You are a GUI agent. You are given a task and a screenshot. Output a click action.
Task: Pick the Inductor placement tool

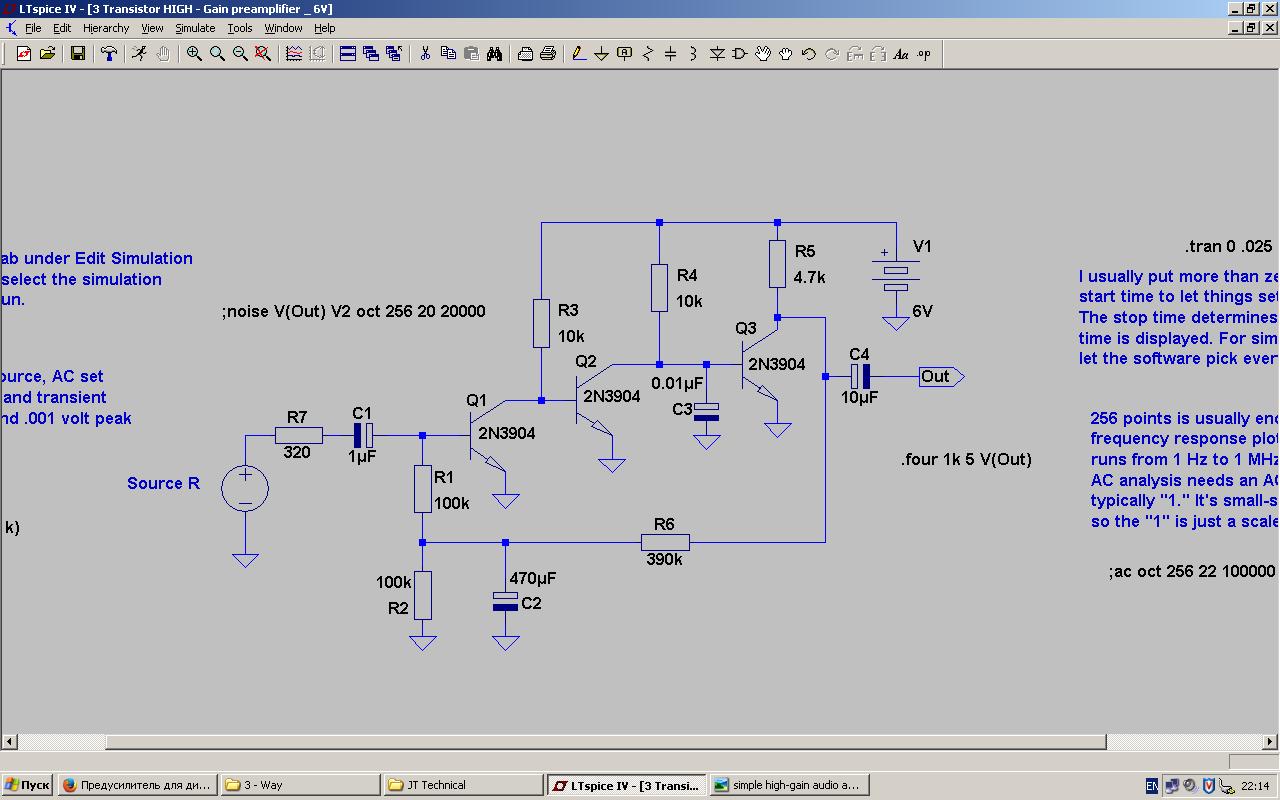click(693, 54)
